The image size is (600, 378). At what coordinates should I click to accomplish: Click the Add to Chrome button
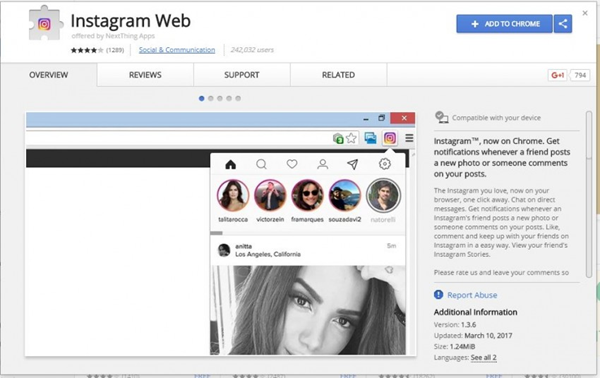pyautogui.click(x=504, y=24)
